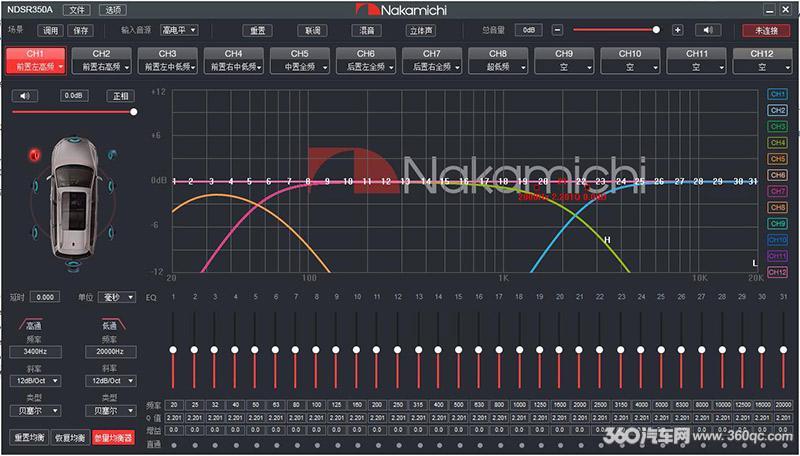
Task: Mute CH1 with the channel speaker icon
Action: pyautogui.click(x=25, y=95)
